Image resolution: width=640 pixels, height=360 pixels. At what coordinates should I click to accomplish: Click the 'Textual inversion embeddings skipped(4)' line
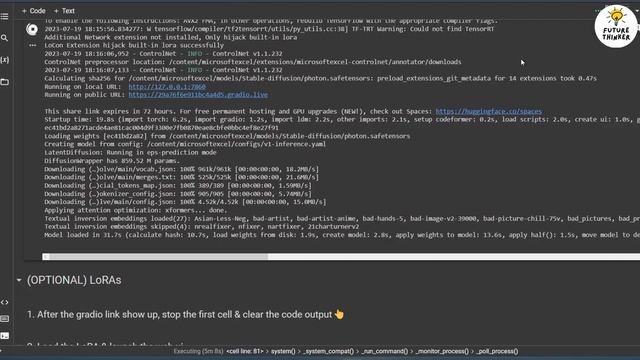(202, 227)
